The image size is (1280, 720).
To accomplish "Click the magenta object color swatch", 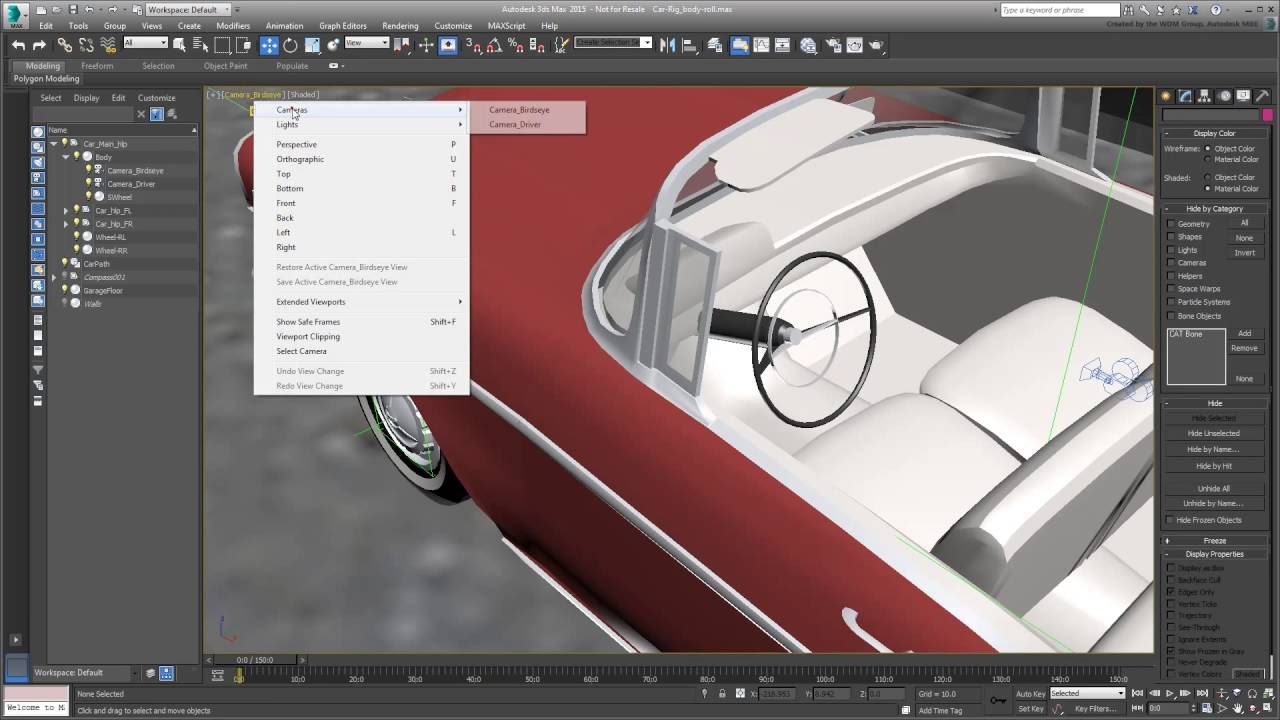I will pyautogui.click(x=1268, y=115).
